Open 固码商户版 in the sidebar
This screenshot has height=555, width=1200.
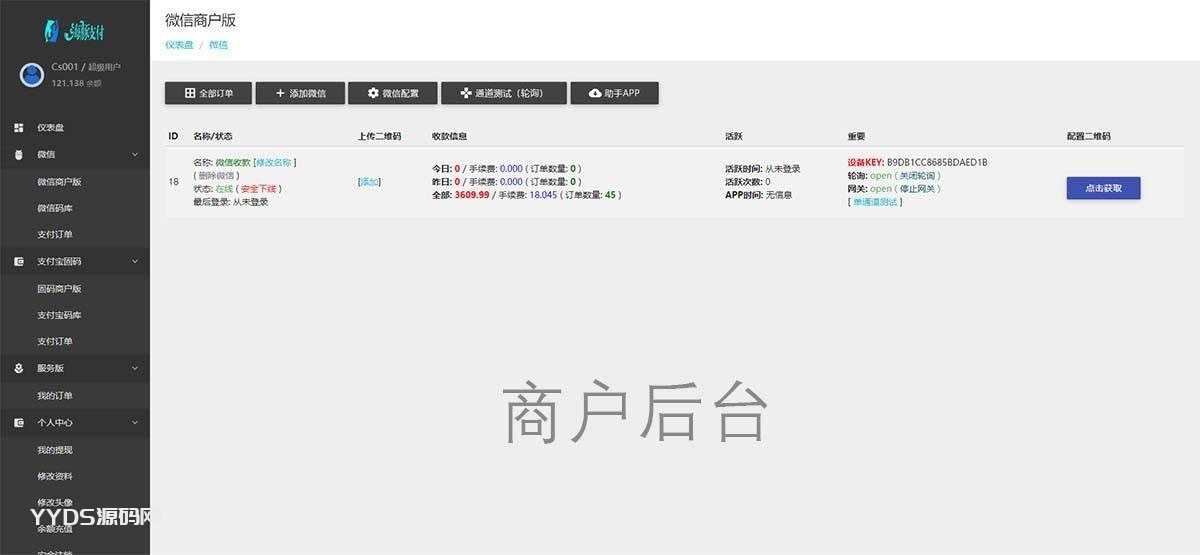click(x=59, y=288)
